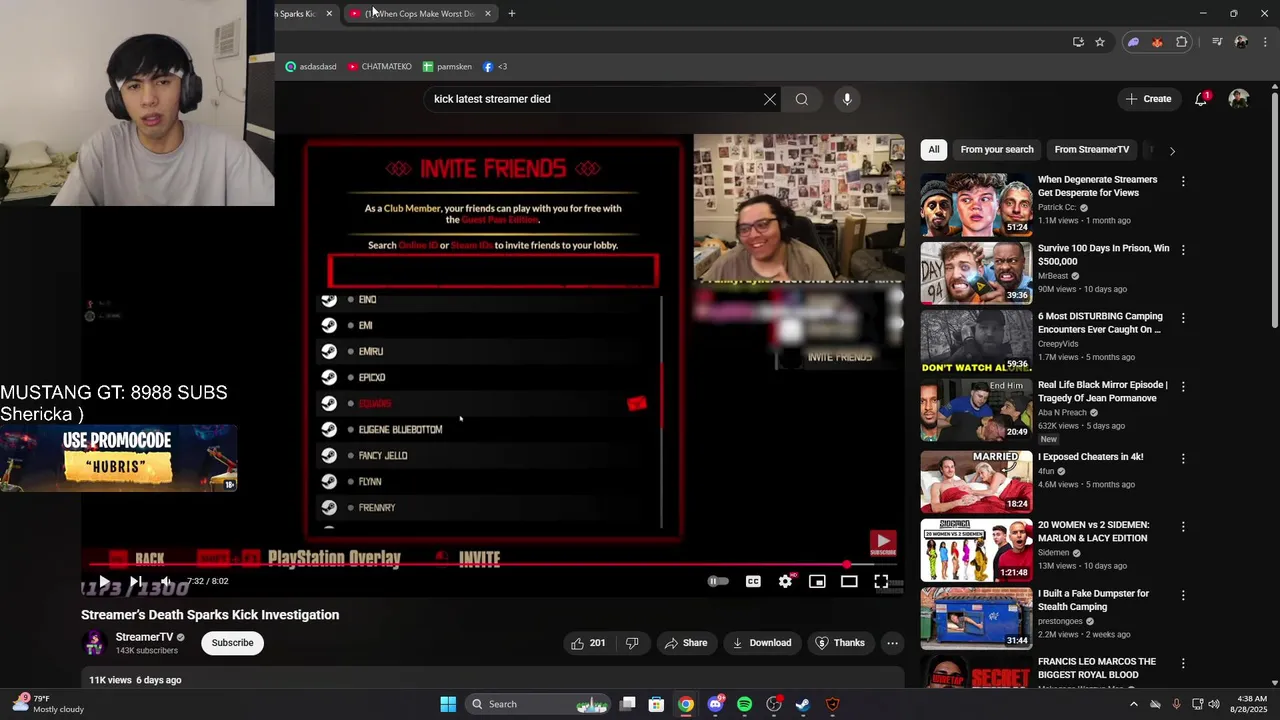Share the video
This screenshot has width=1280, height=720.
coord(686,643)
